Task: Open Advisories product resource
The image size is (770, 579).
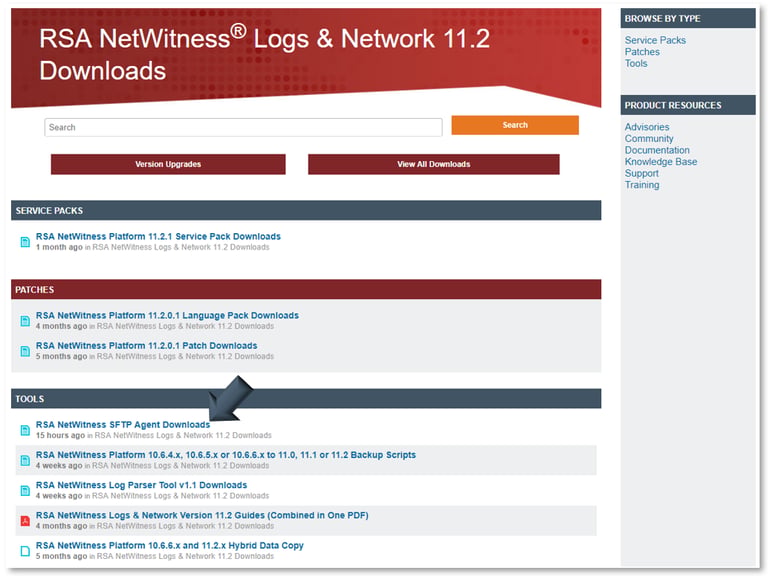Action: [x=647, y=127]
